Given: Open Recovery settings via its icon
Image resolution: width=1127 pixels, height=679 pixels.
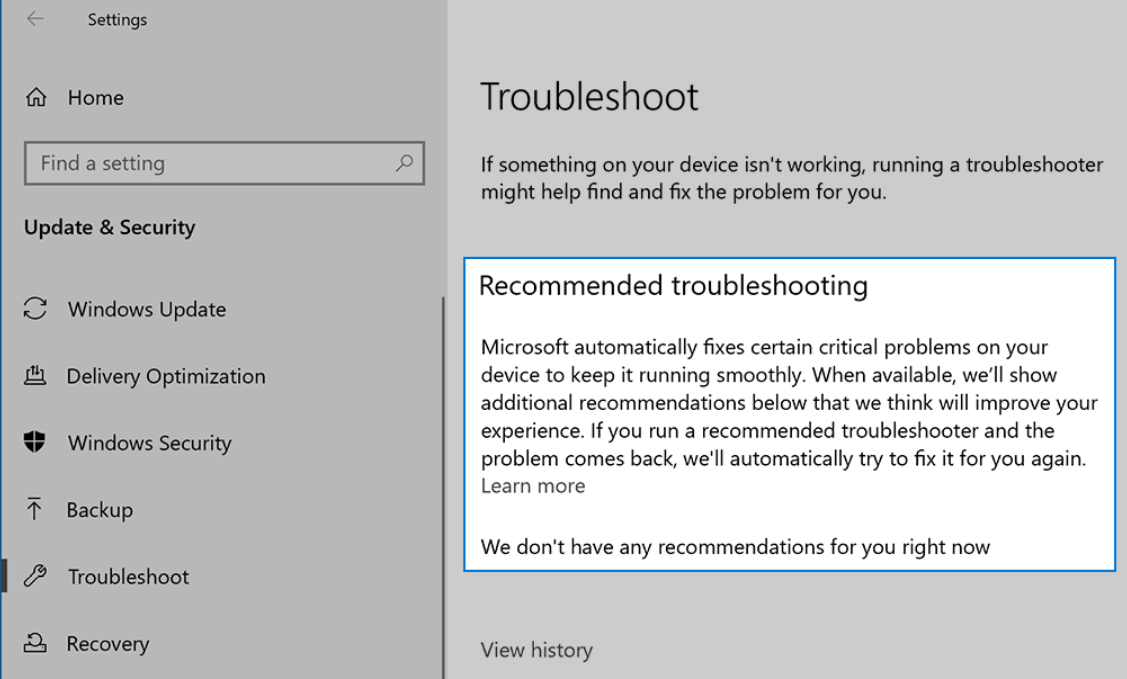Looking at the screenshot, I should pyautogui.click(x=36, y=644).
